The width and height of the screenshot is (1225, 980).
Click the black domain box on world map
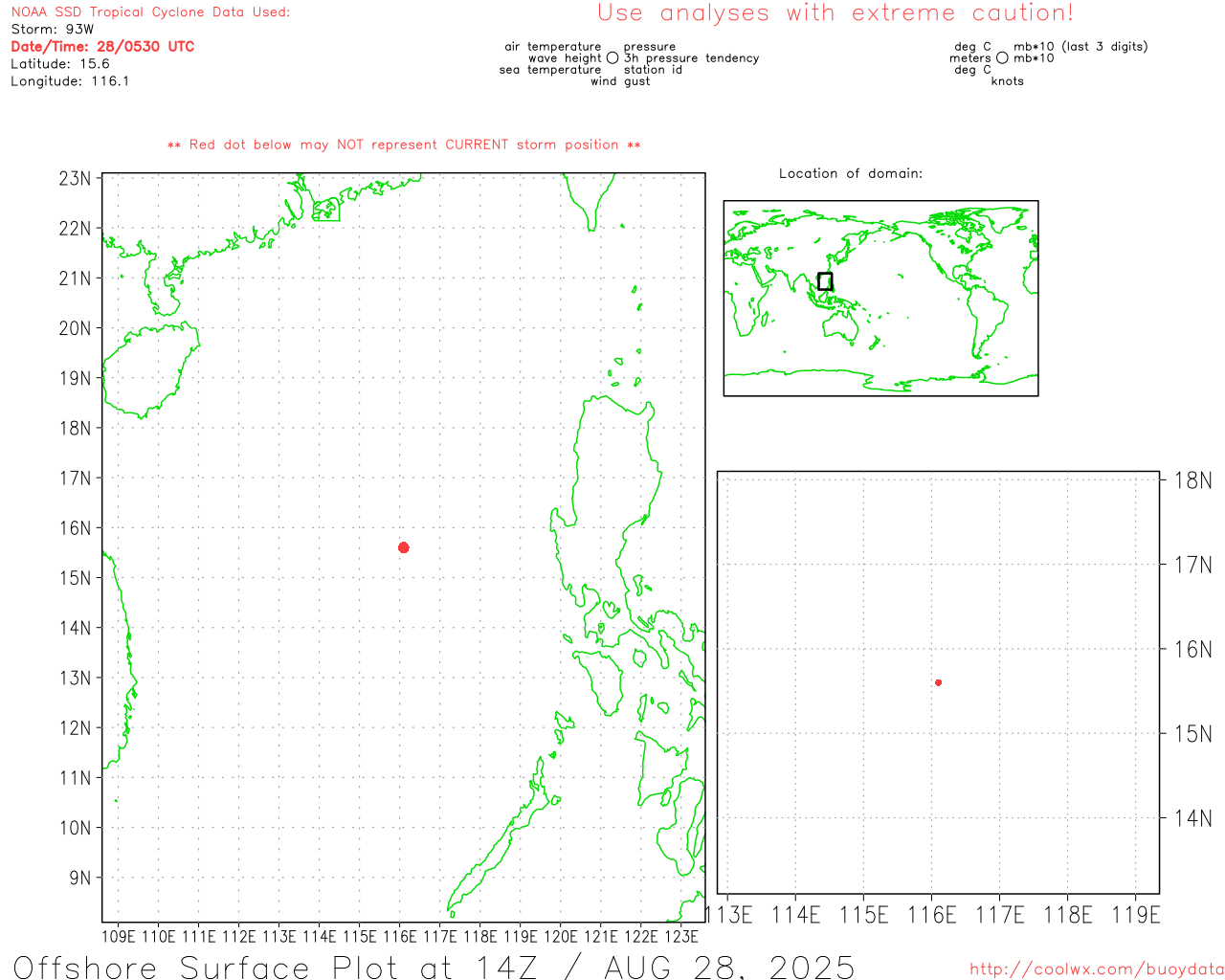(825, 281)
